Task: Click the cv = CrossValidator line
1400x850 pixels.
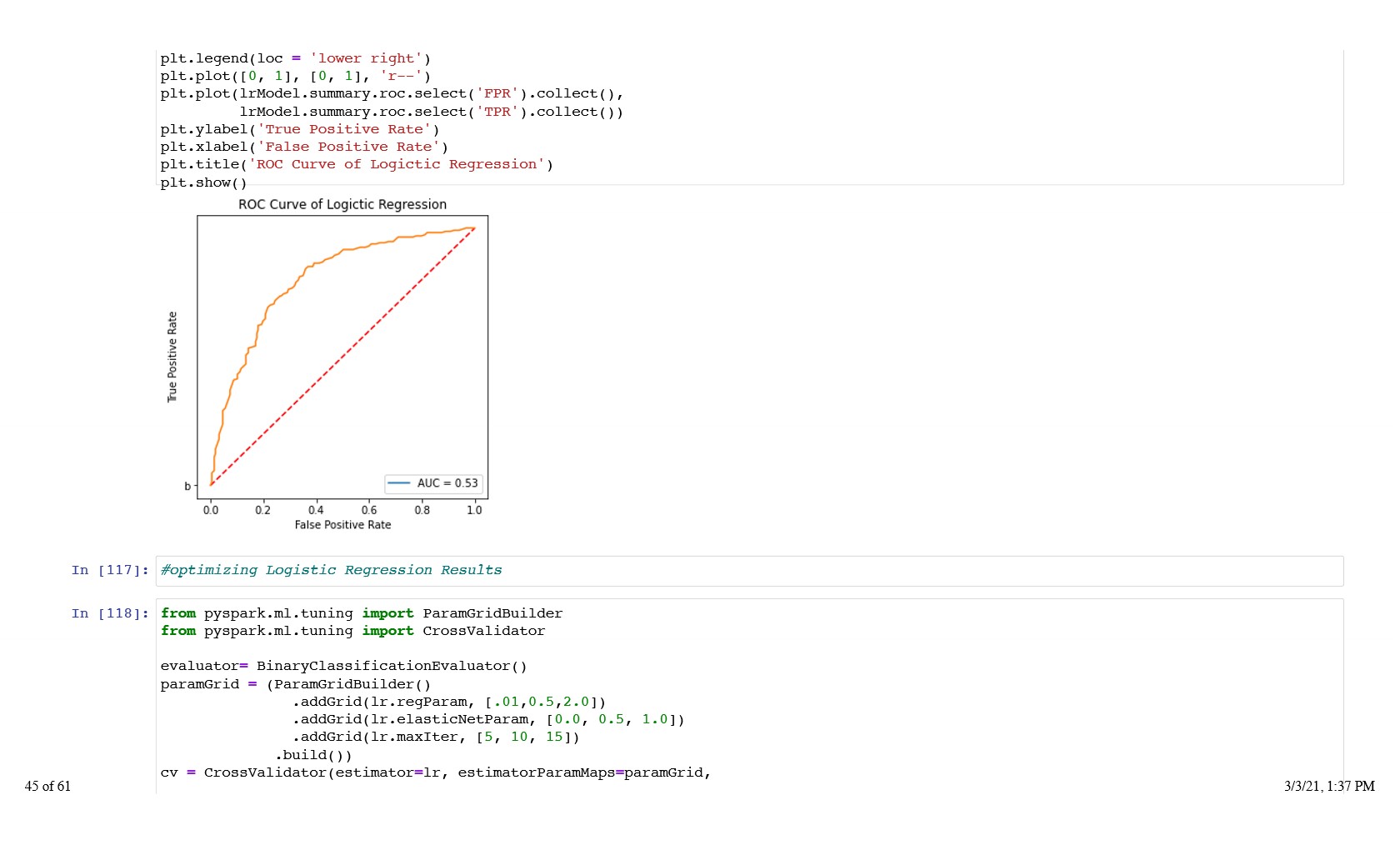Action: tap(435, 773)
